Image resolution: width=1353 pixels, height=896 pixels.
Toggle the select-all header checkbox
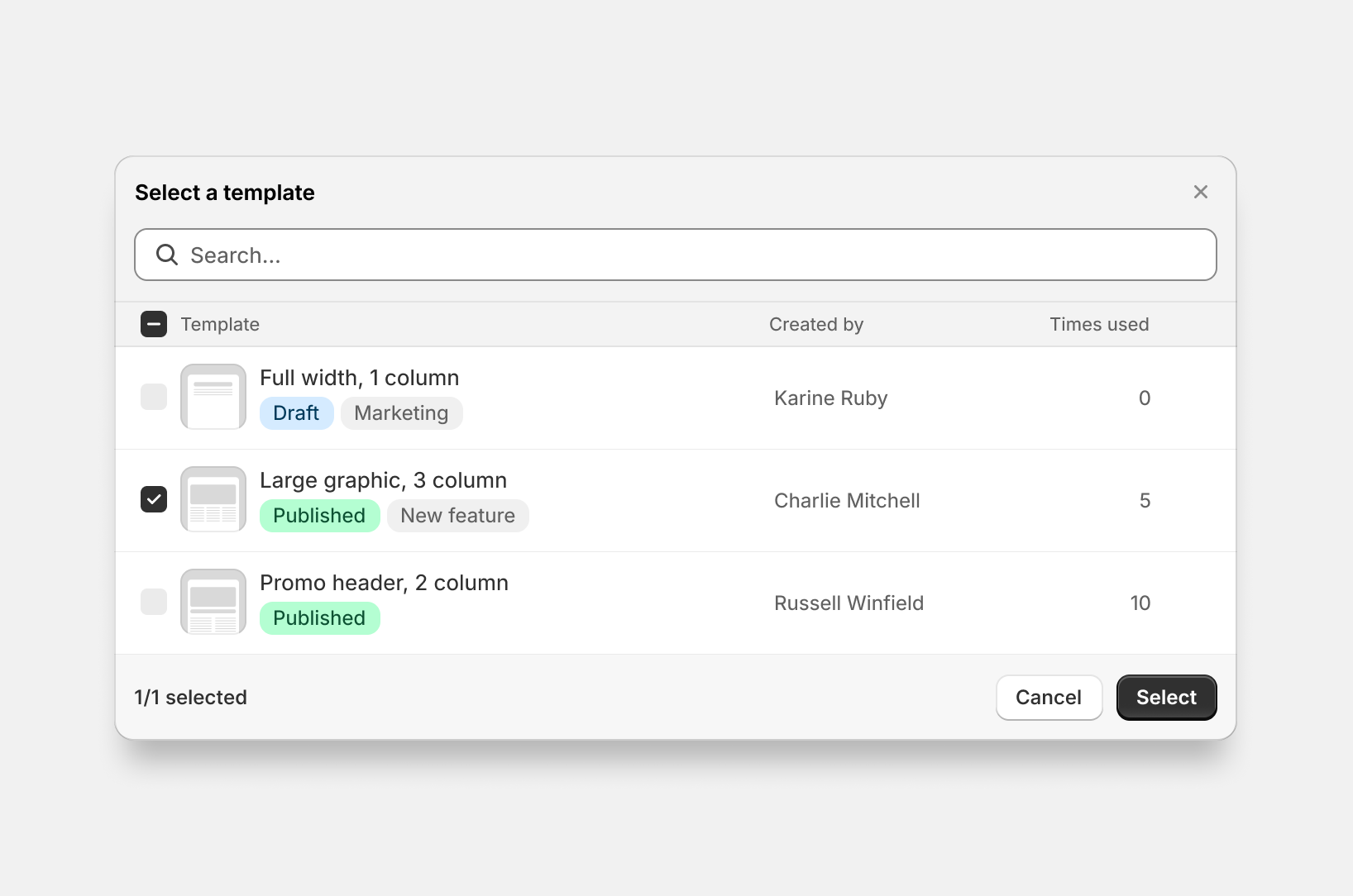pos(154,324)
